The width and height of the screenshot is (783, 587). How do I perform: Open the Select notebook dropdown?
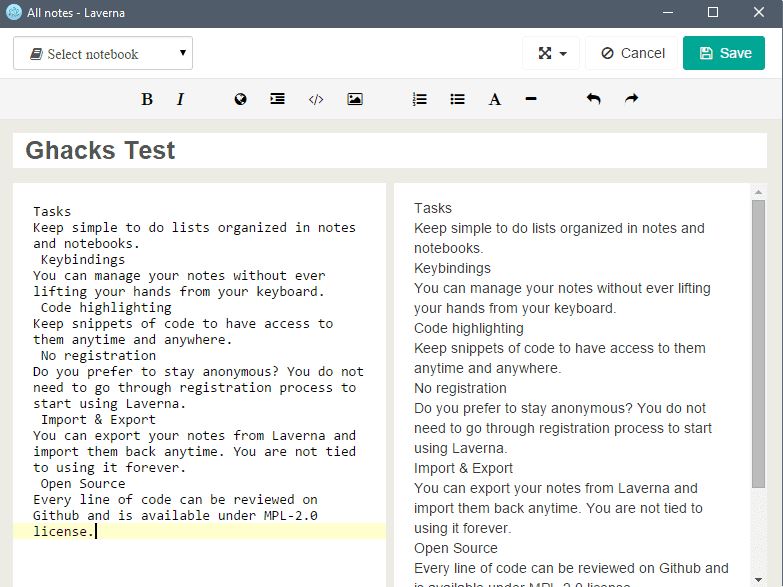point(103,53)
